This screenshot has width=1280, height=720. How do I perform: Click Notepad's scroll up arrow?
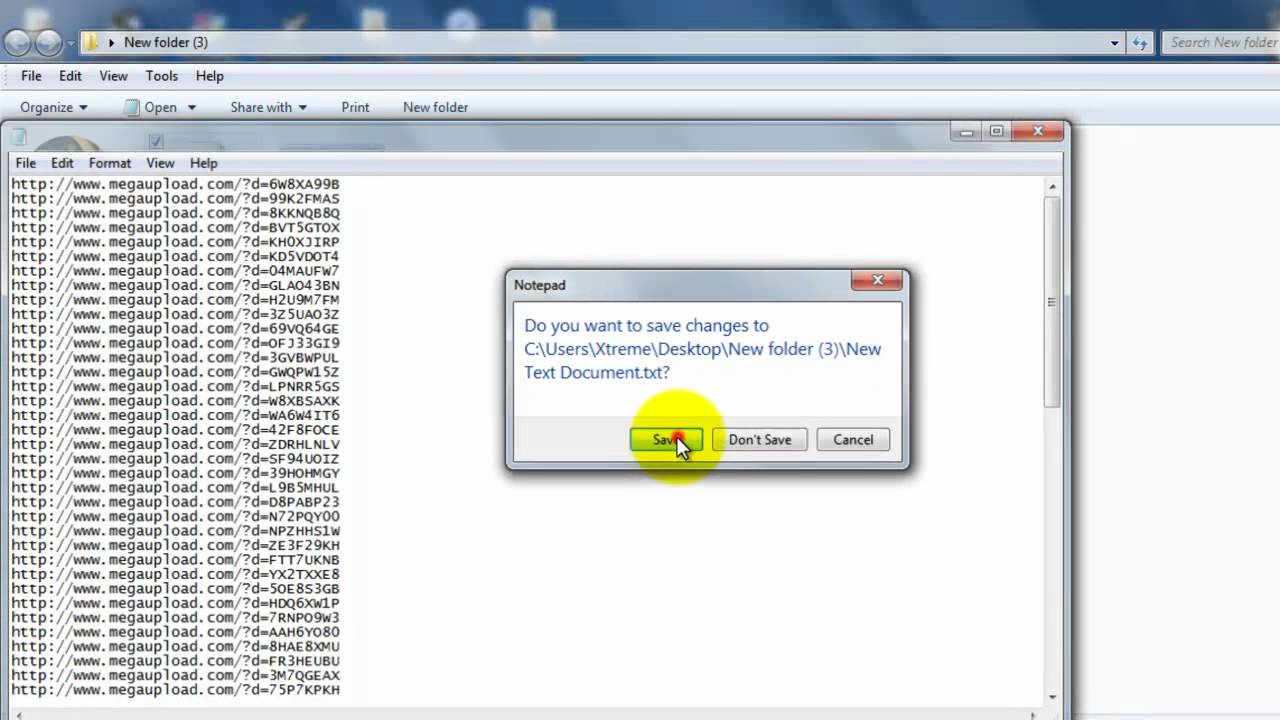(1052, 186)
